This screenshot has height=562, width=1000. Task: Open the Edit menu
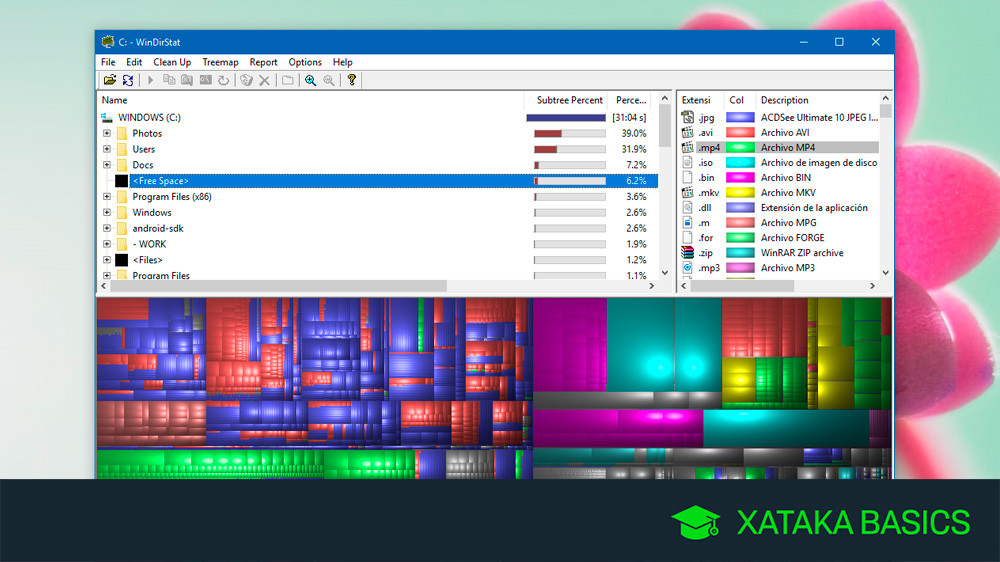(x=134, y=62)
